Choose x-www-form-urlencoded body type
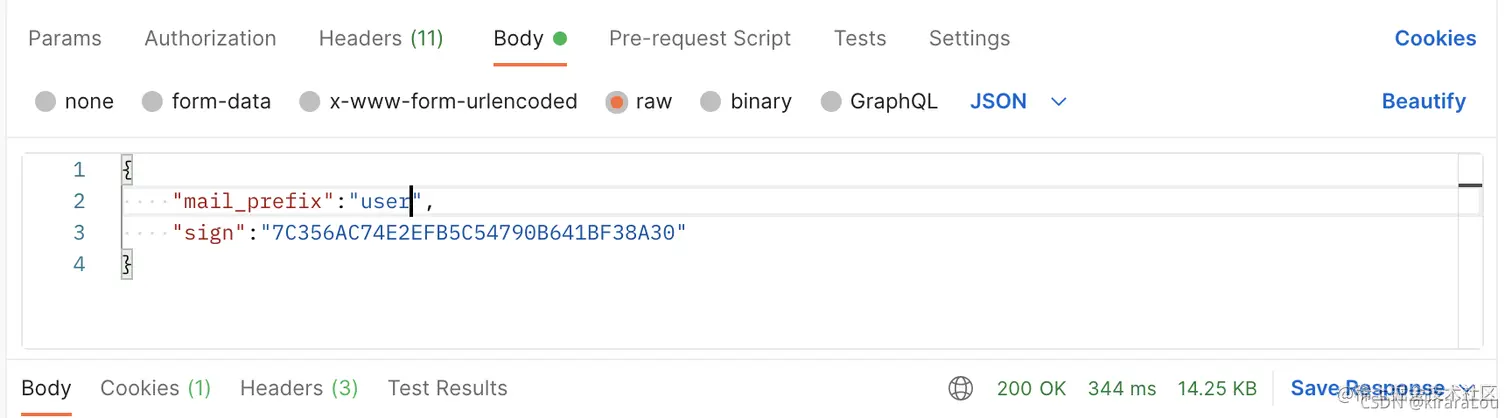The width and height of the screenshot is (1512, 418). pos(310,102)
